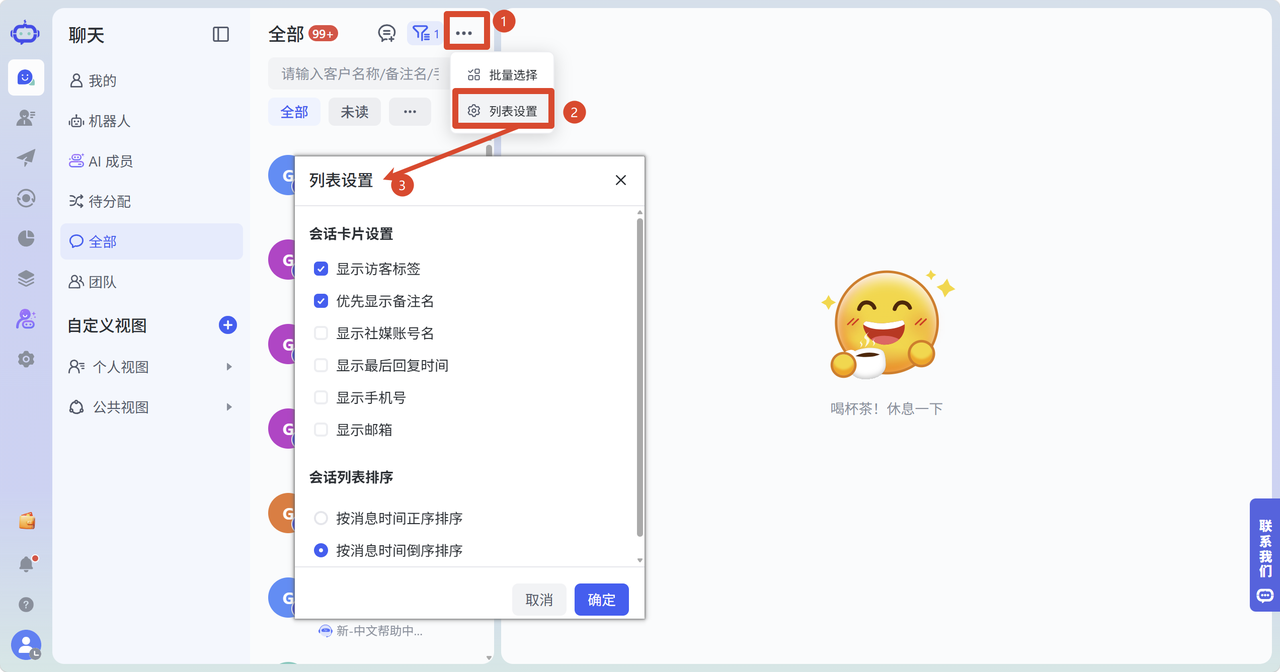Viewport: 1280px width, 672px height.
Task: Open the paper plane send icon
Action: 26,158
